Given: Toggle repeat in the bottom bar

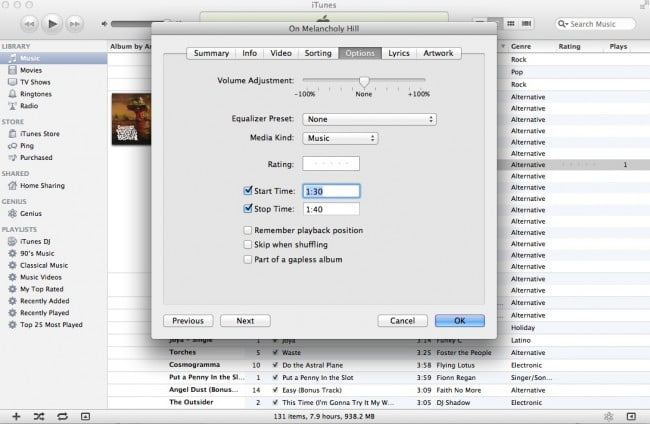Looking at the screenshot, I should 62,416.
